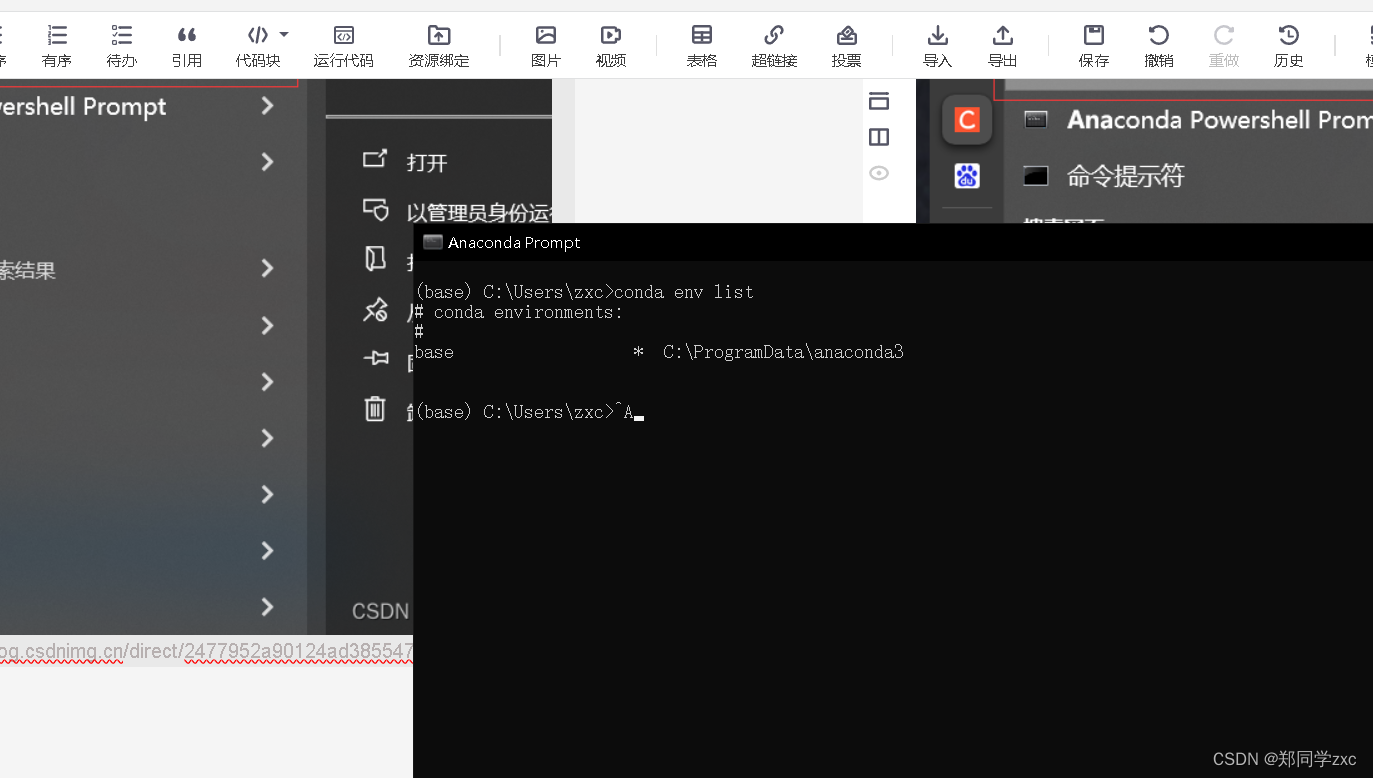Viewport: 1373px width, 778px height.
Task: Click the conda env list command line
Action: tap(584, 292)
